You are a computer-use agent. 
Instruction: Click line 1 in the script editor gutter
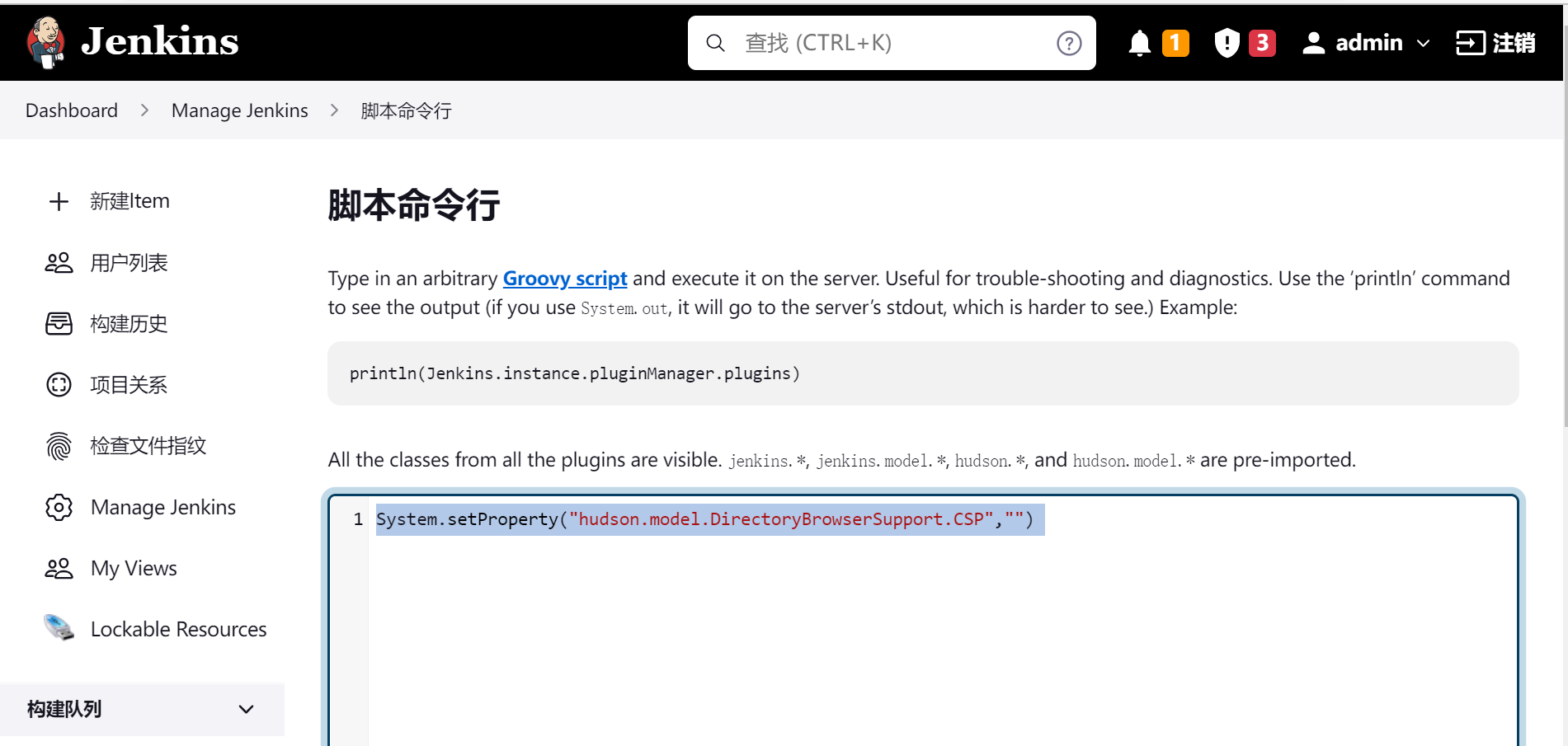(x=358, y=519)
